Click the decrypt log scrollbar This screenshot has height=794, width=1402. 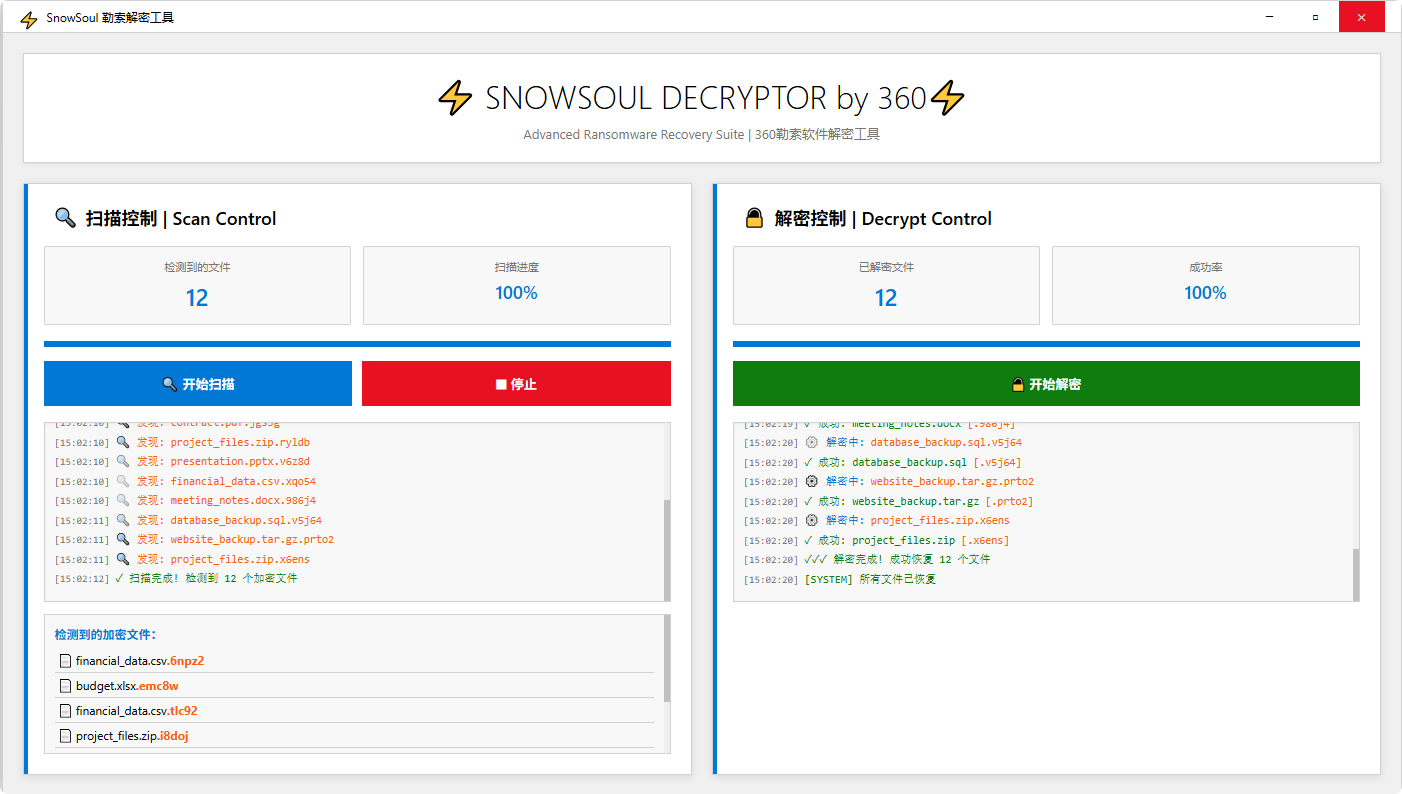[x=1356, y=572]
